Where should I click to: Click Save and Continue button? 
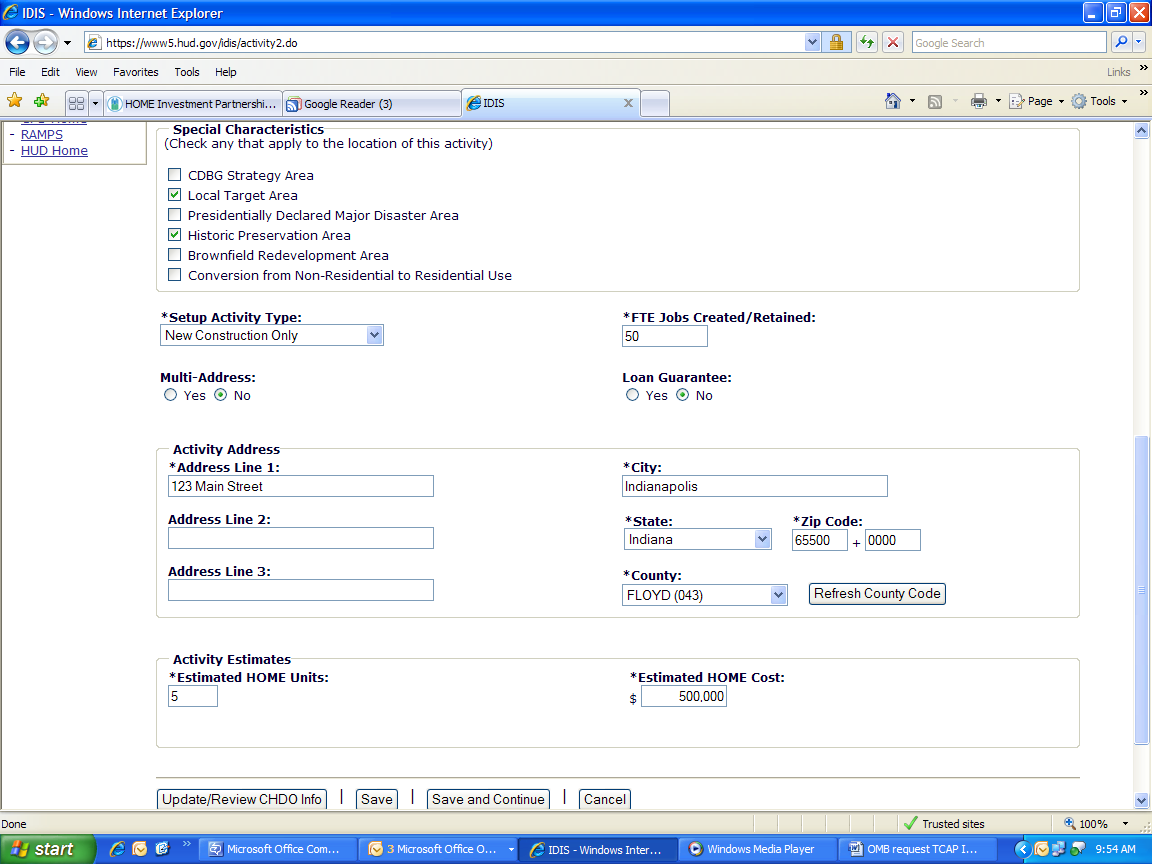(489, 799)
